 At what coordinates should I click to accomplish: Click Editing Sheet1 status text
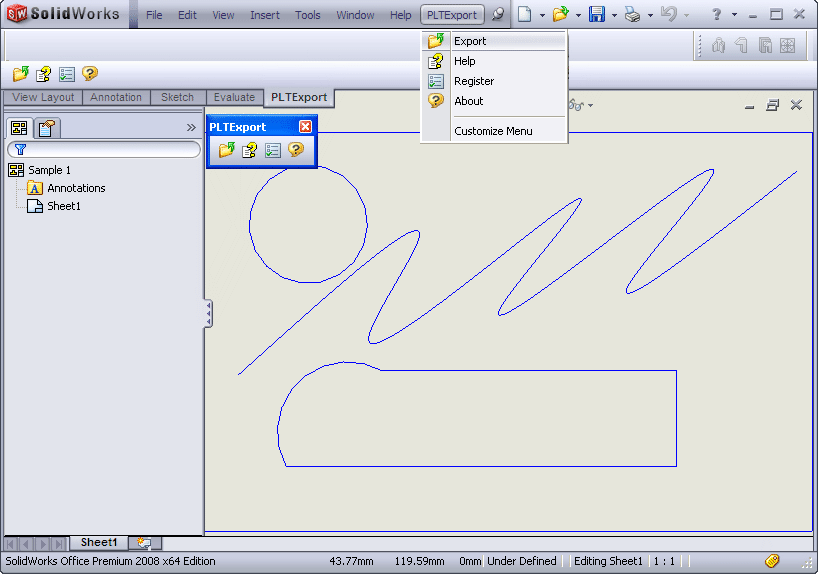(608, 561)
